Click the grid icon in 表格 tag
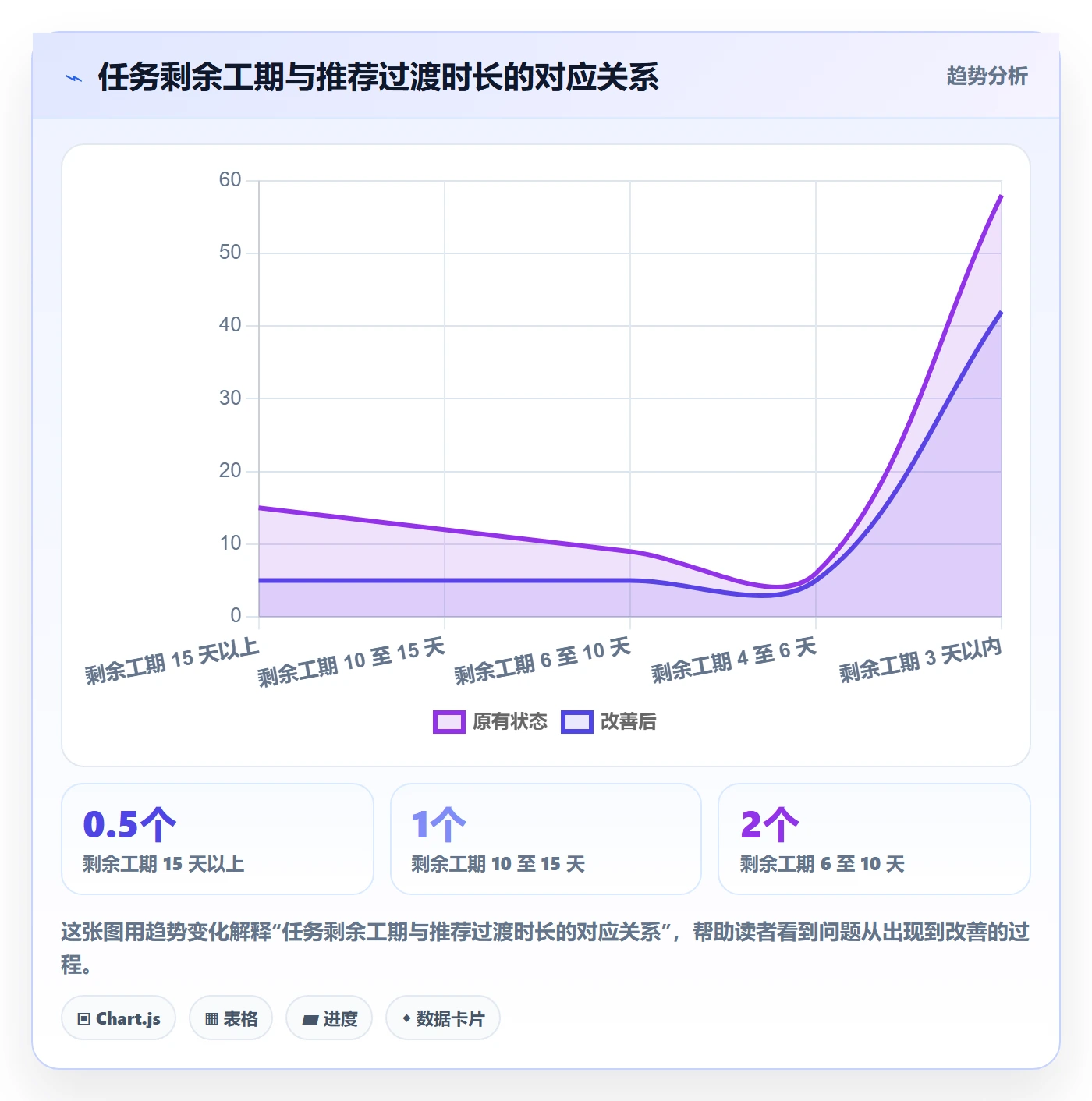The image size is (1092, 1101). click(x=211, y=1019)
